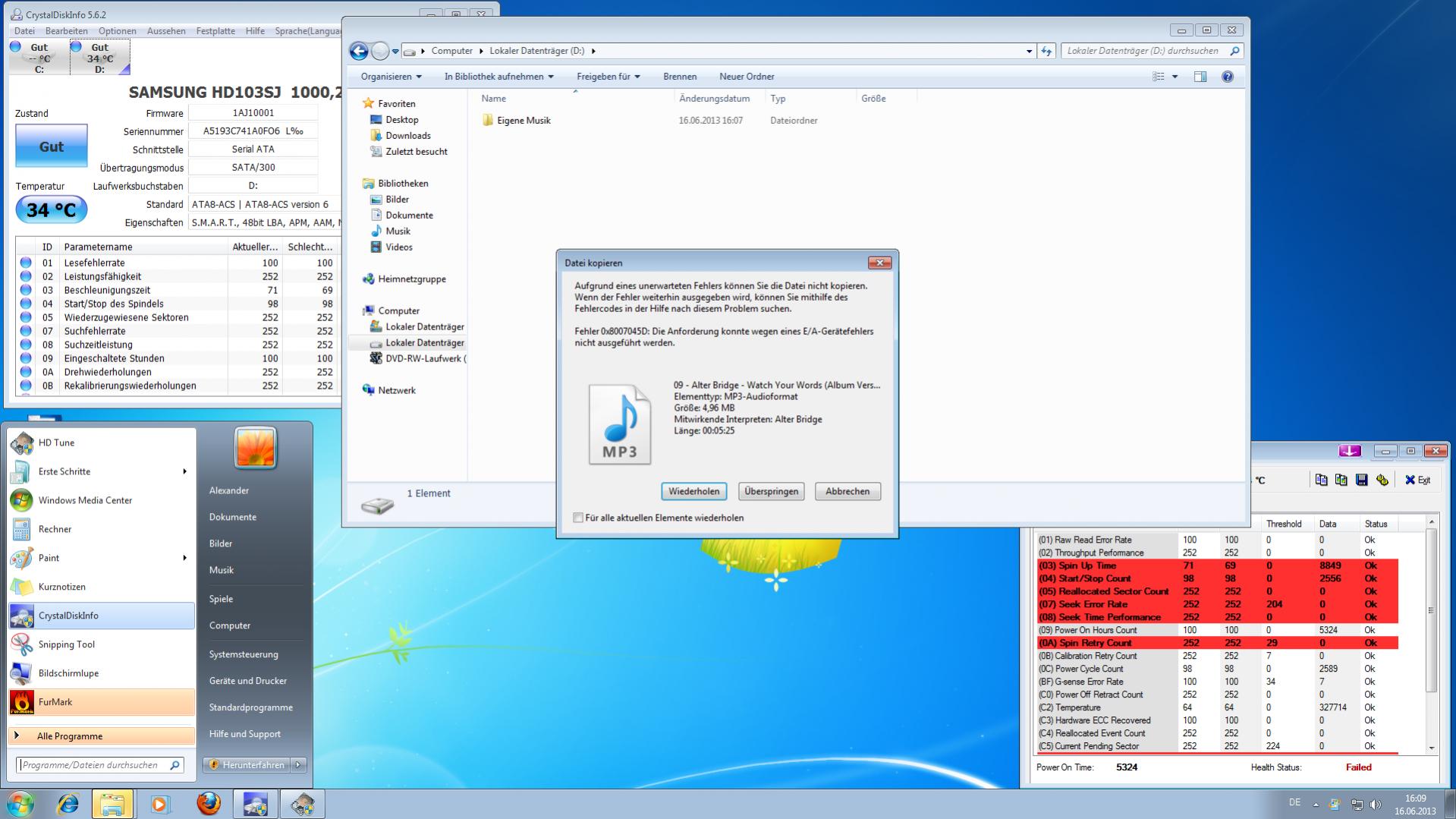Refresh Explorer view with refresh icon
Screen dimensions: 1456x819
1046,51
